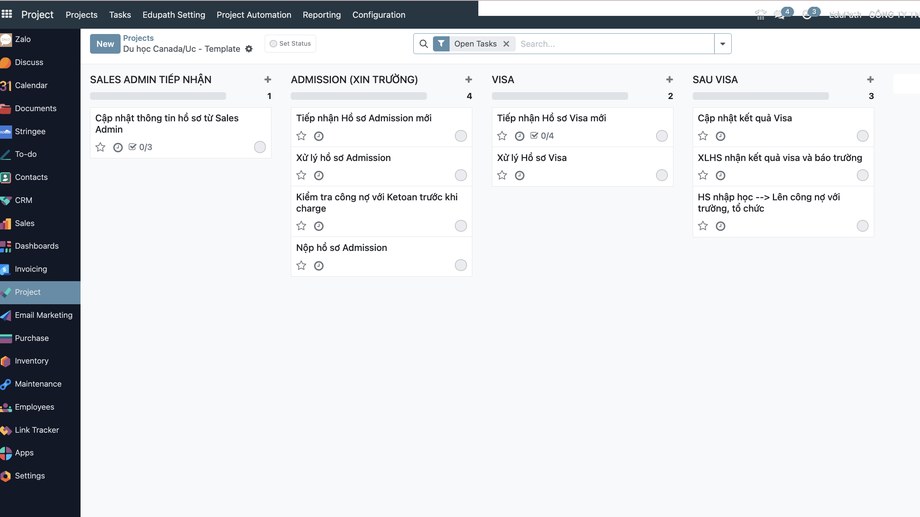Image resolution: width=920 pixels, height=517 pixels.
Task: Open To-do app from sidebar
Action: [x=40, y=154]
